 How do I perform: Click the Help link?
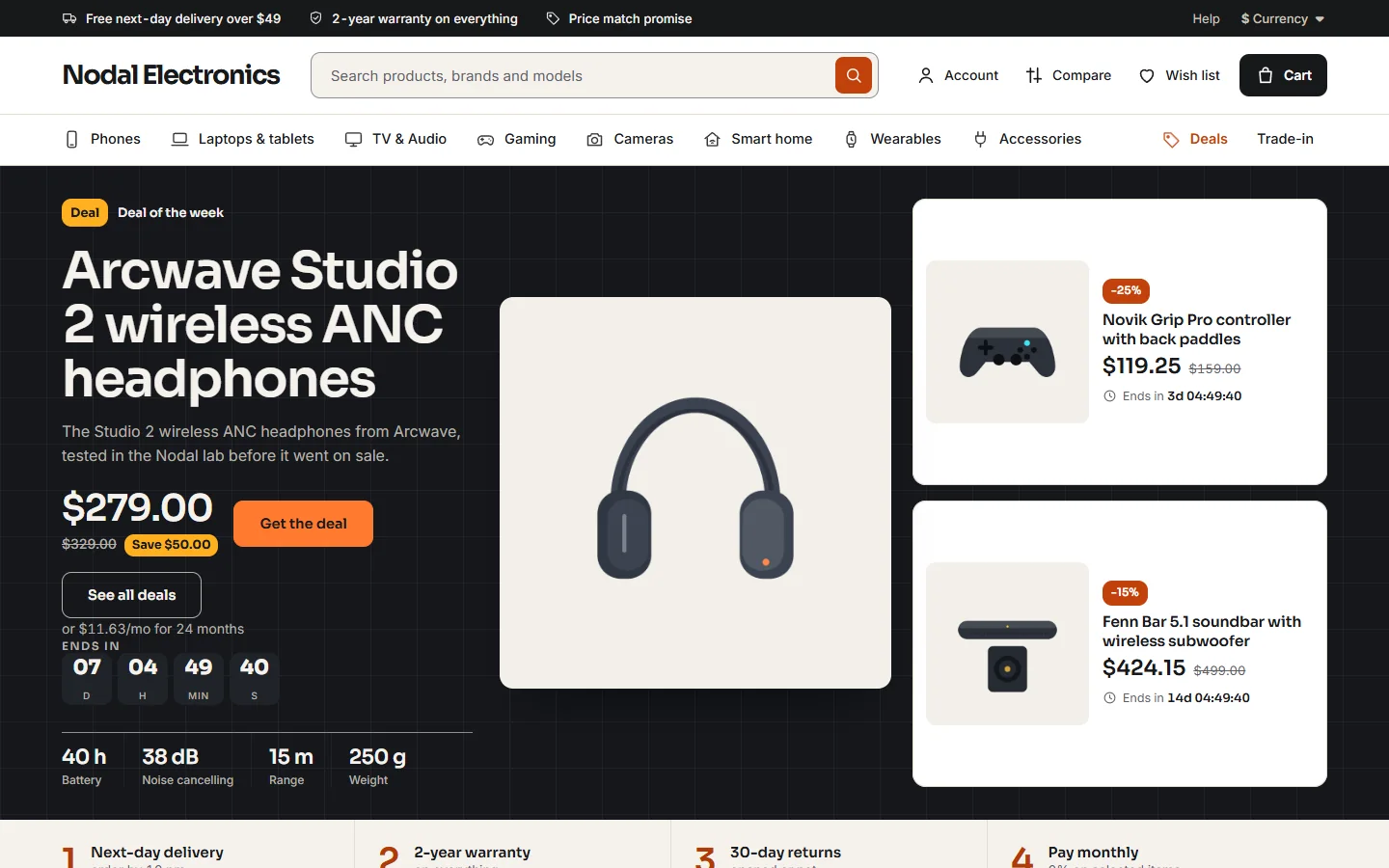1206,18
